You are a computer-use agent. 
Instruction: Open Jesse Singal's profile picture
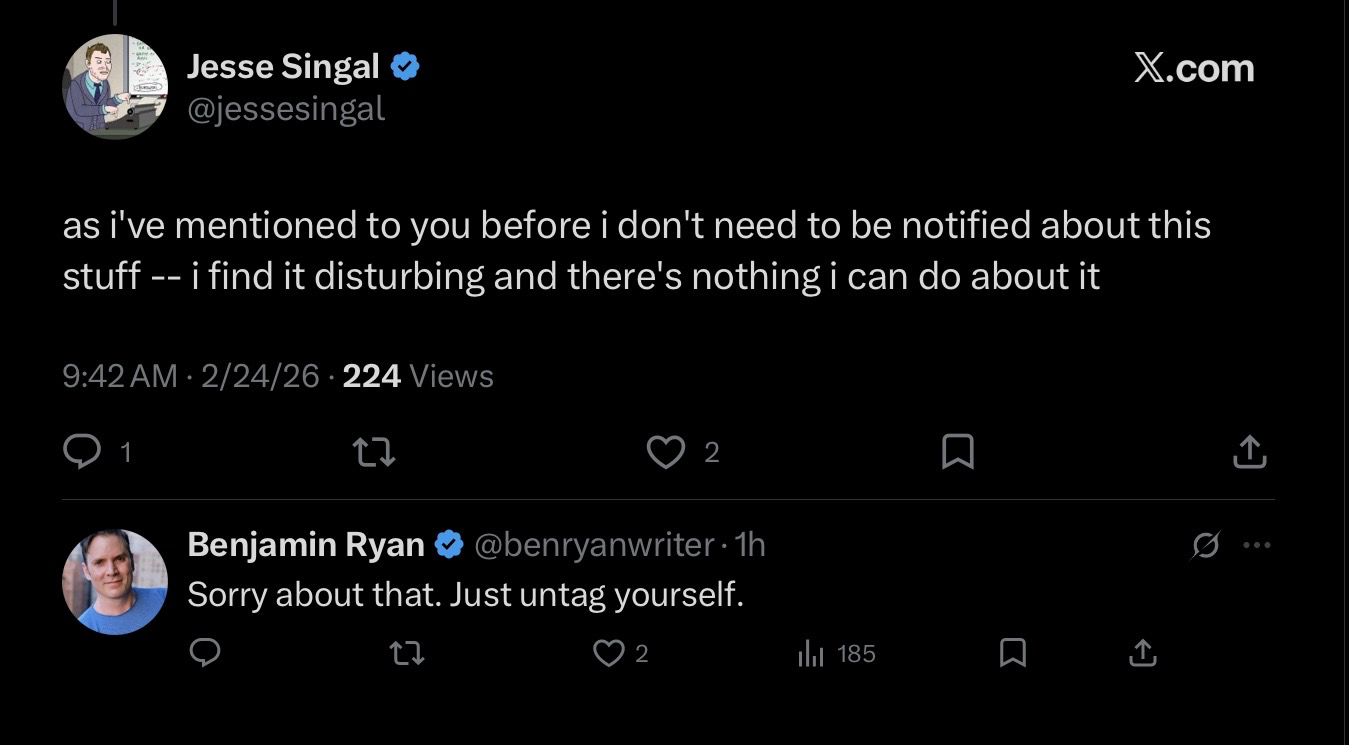115,87
